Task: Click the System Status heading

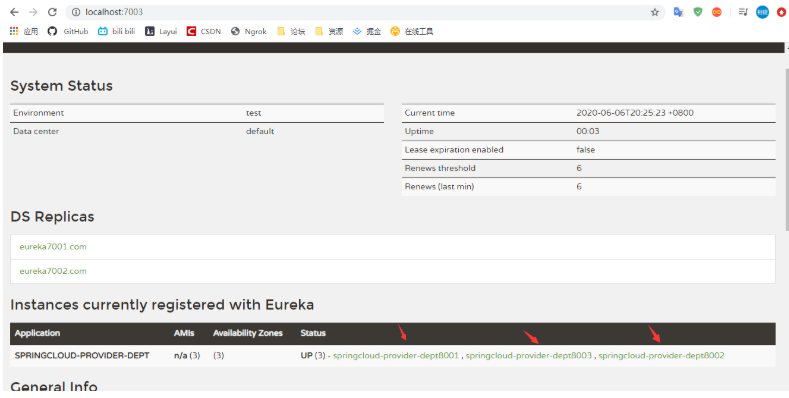Action: pyautogui.click(x=61, y=86)
